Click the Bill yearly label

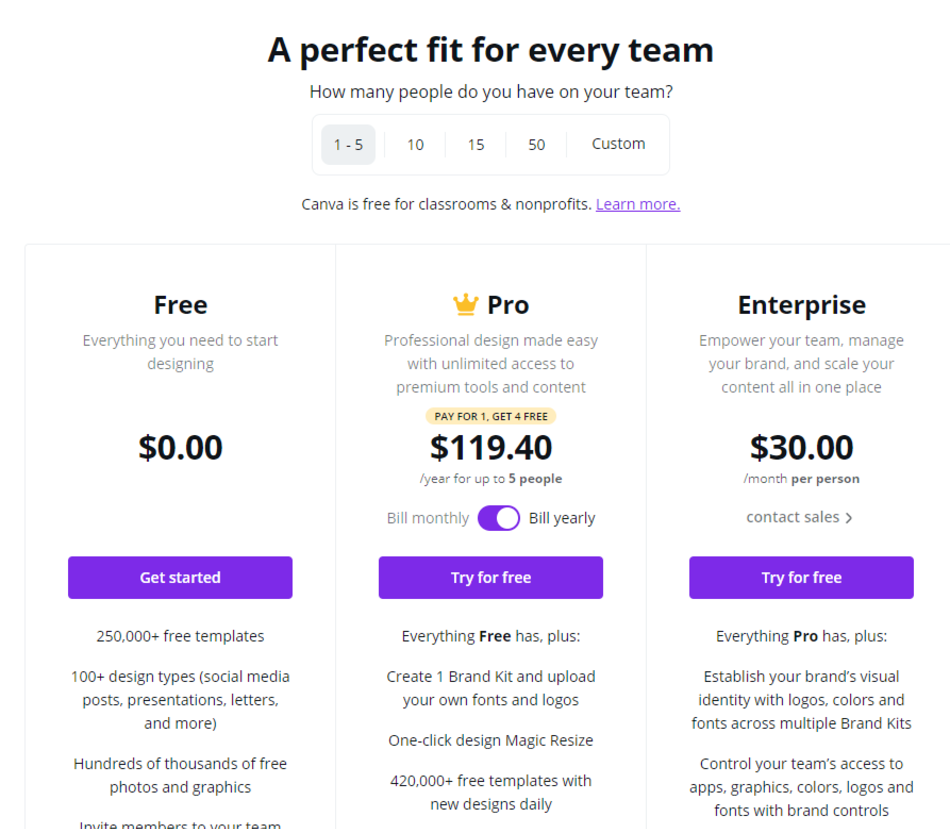click(562, 518)
